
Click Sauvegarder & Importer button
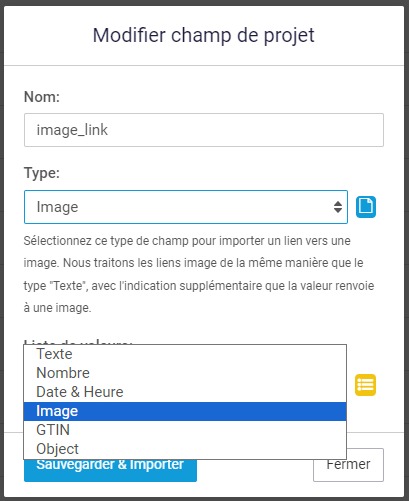coord(110,470)
